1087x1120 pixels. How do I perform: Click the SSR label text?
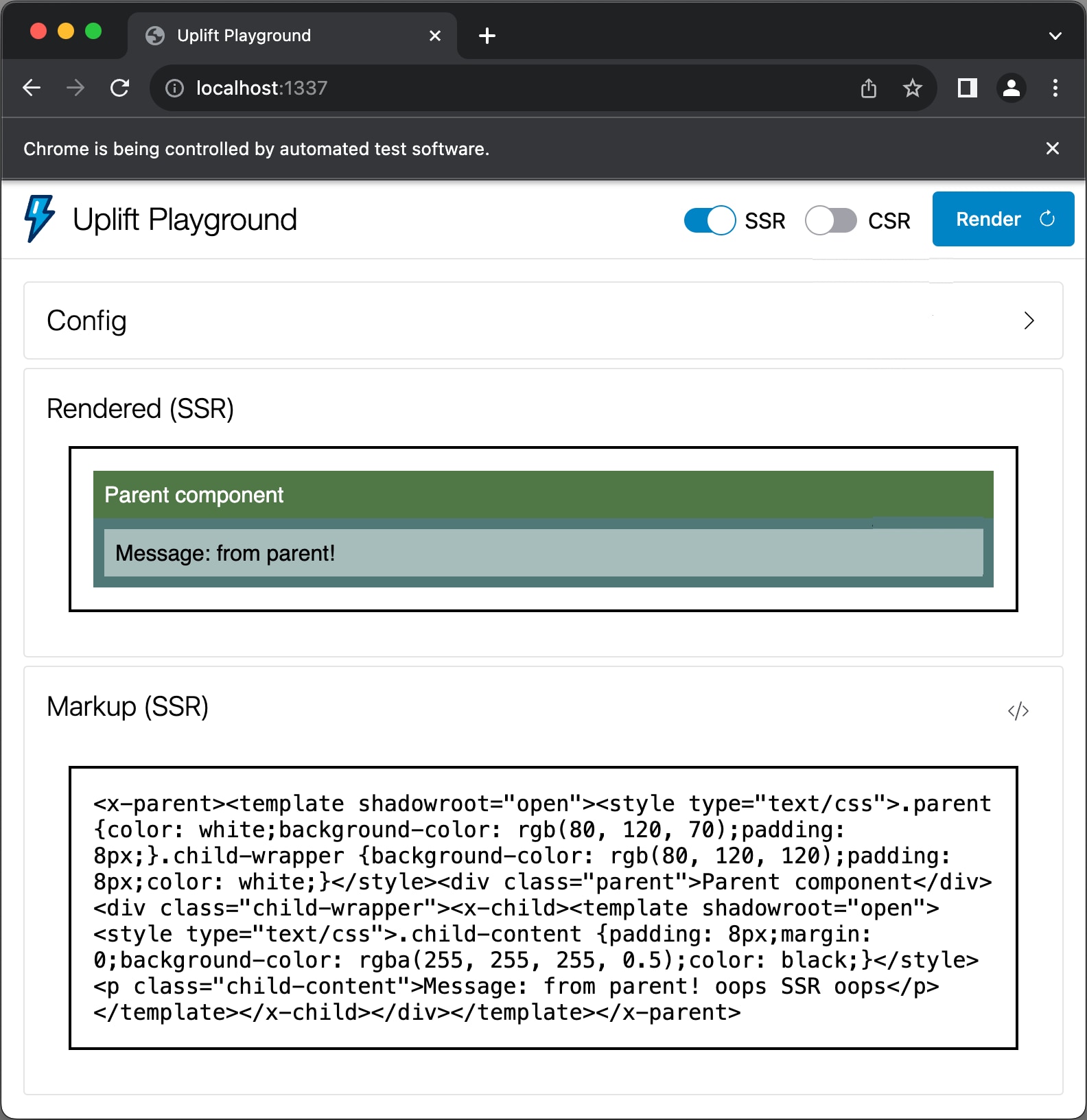pos(765,220)
